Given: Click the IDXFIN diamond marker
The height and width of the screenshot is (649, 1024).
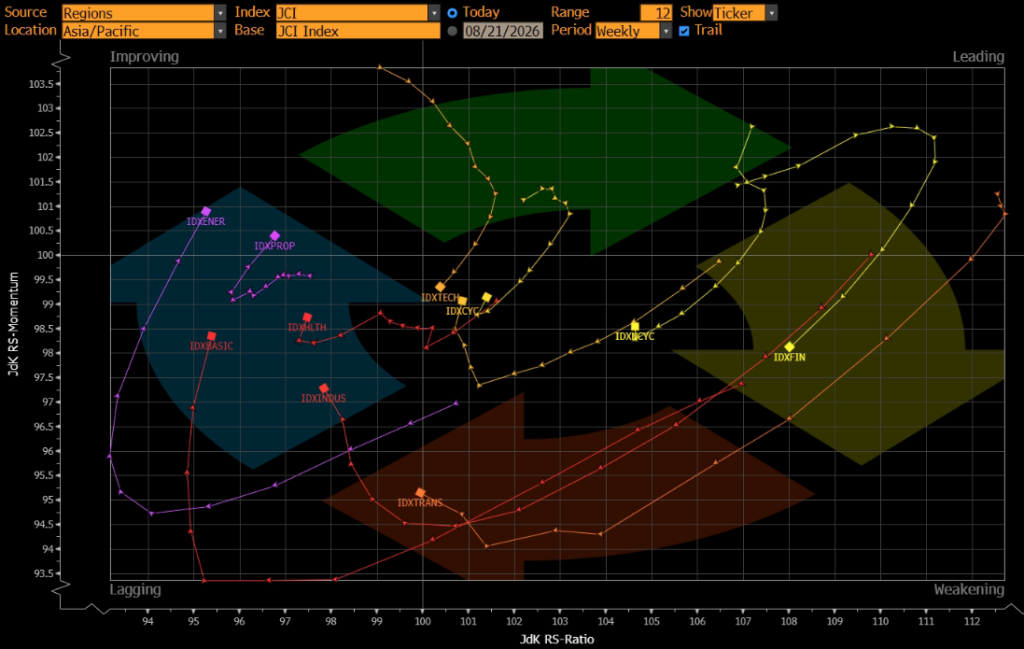Looking at the screenshot, I should tap(790, 347).
